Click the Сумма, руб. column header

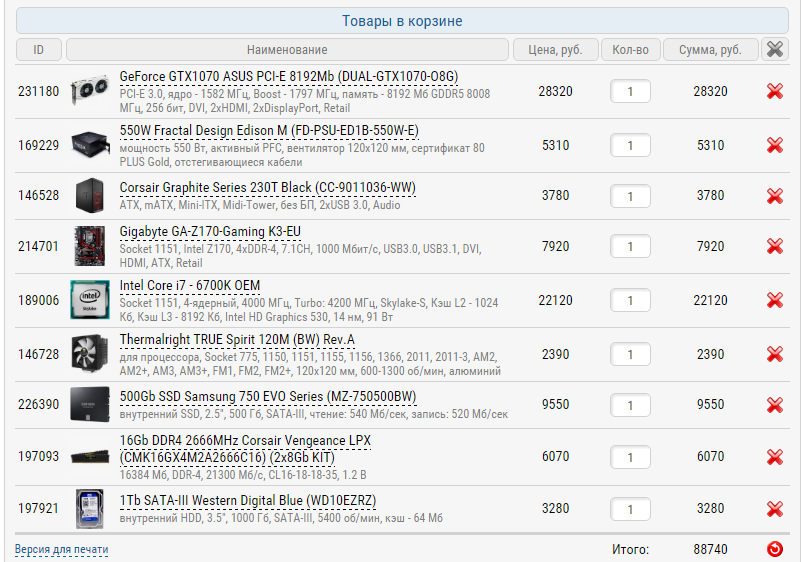(x=710, y=50)
